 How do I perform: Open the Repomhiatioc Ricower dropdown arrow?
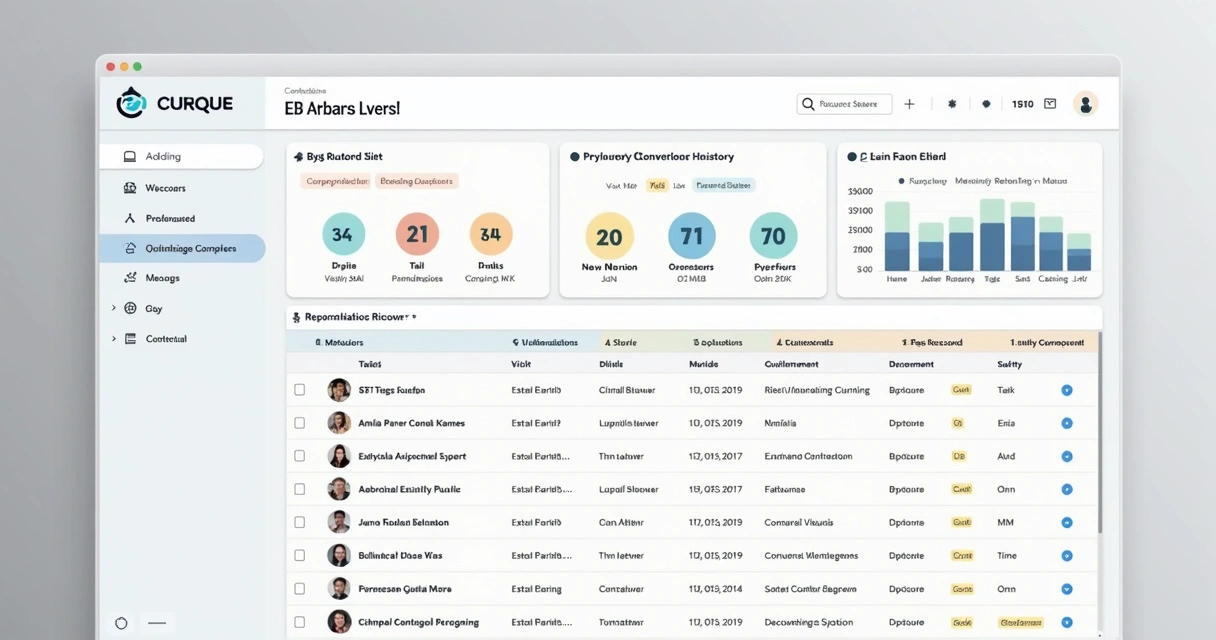pos(414,317)
